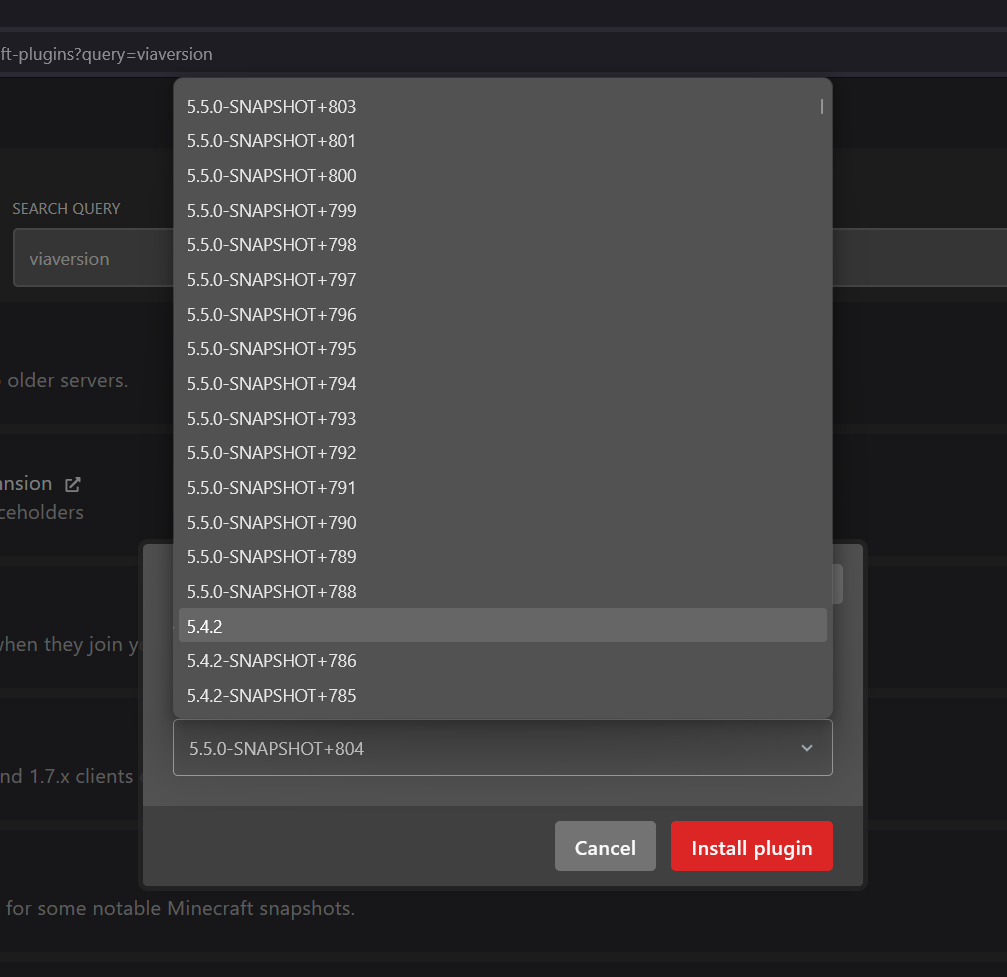Screen dimensions: 1007x977
Task: Select build 5.5.0-SNAPSHOT+792
Action: click(x=502, y=453)
